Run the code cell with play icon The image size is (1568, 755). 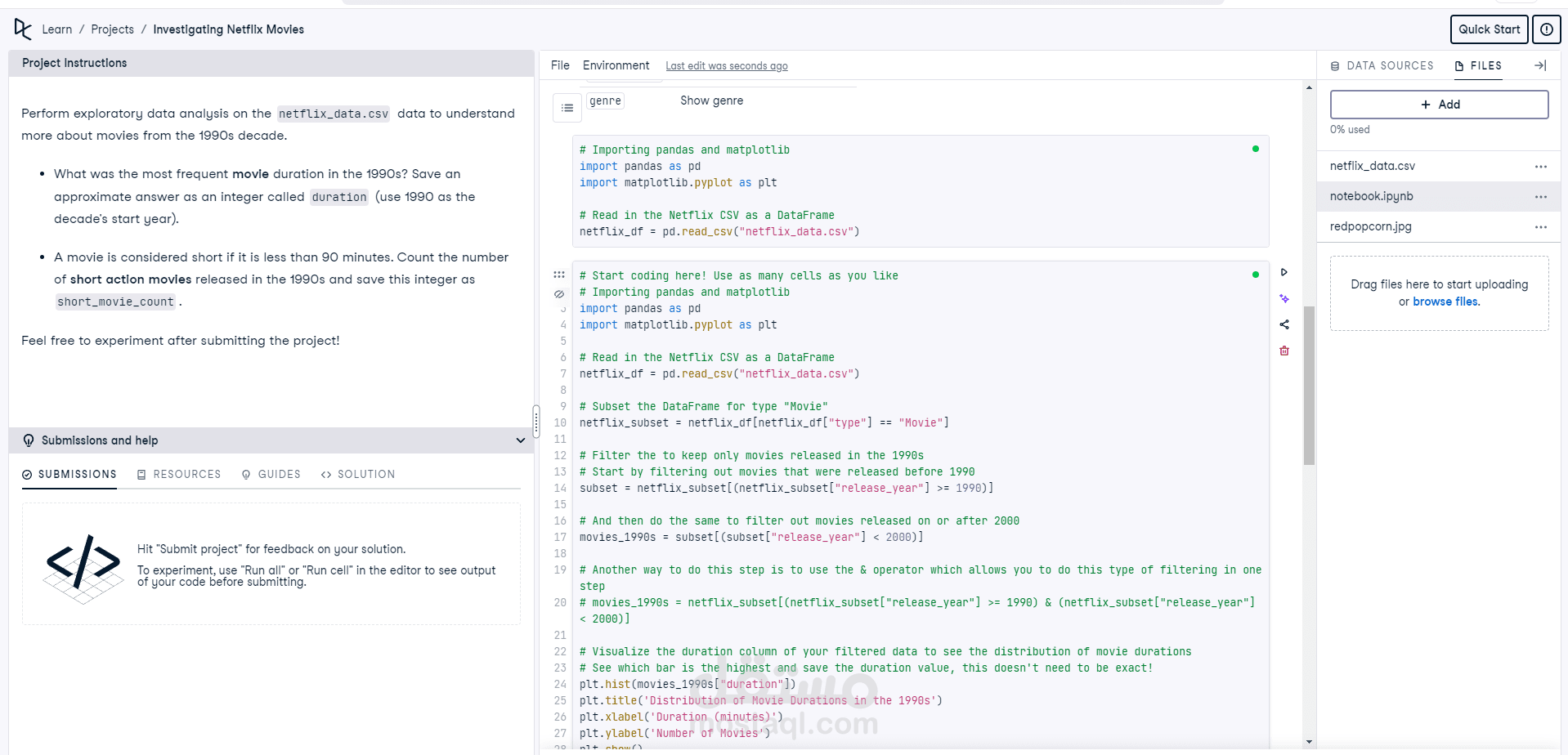tap(1284, 272)
